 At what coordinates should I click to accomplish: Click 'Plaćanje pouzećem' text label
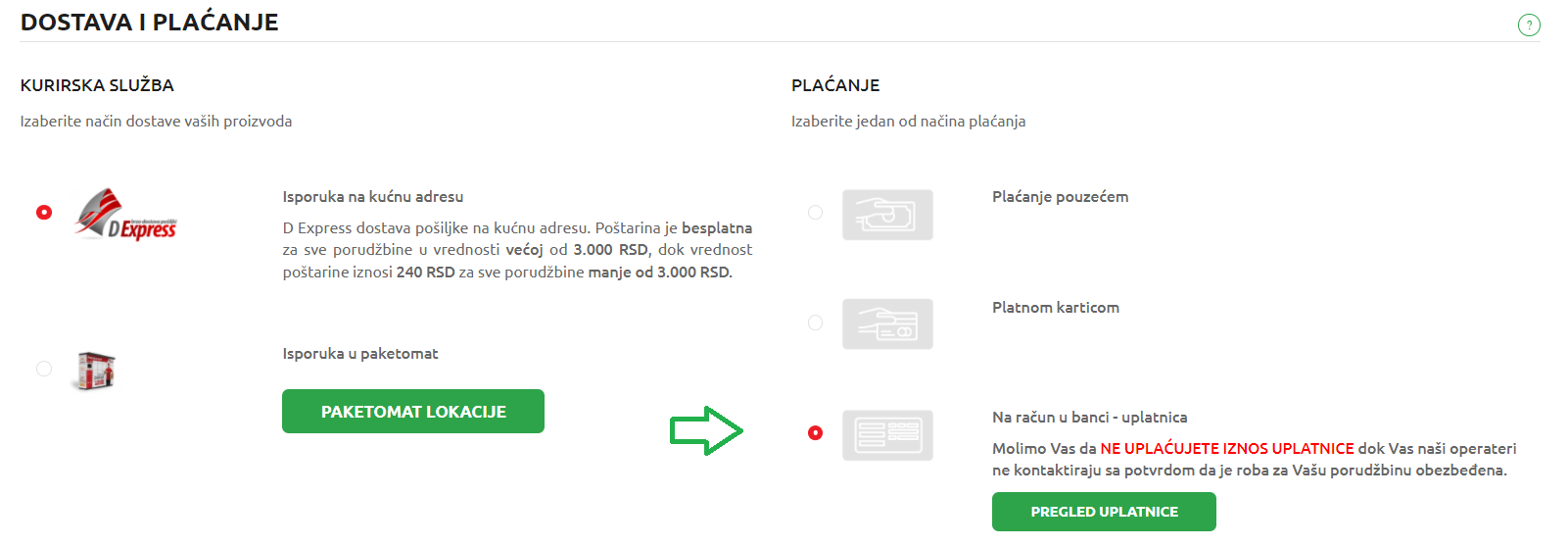coord(1060,197)
